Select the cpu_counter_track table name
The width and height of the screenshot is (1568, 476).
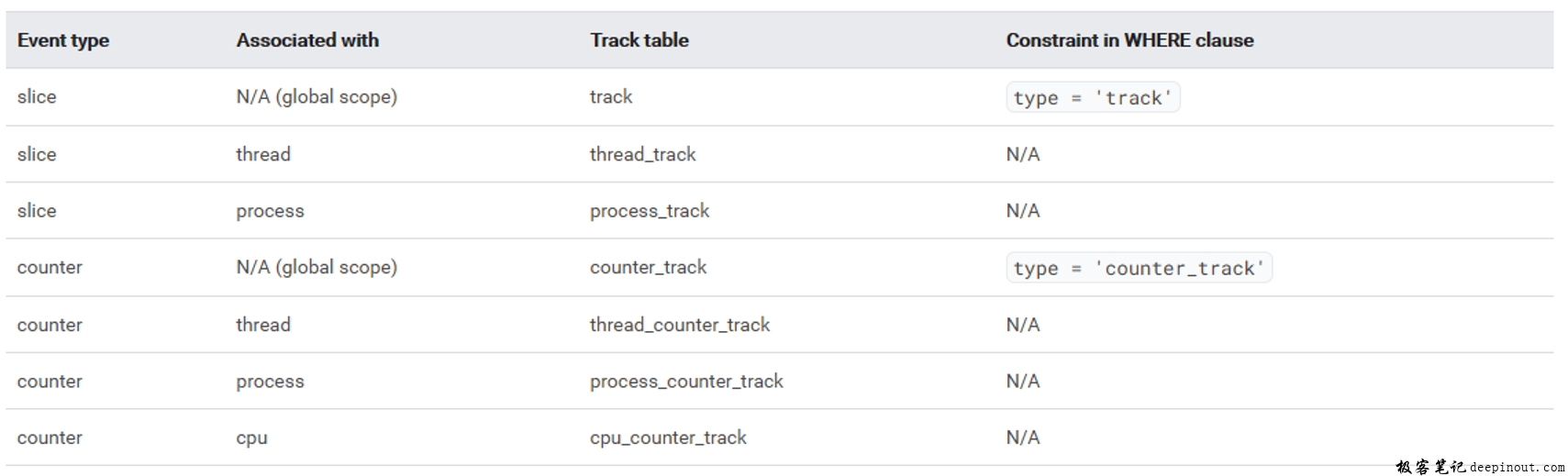pyautogui.click(x=668, y=438)
